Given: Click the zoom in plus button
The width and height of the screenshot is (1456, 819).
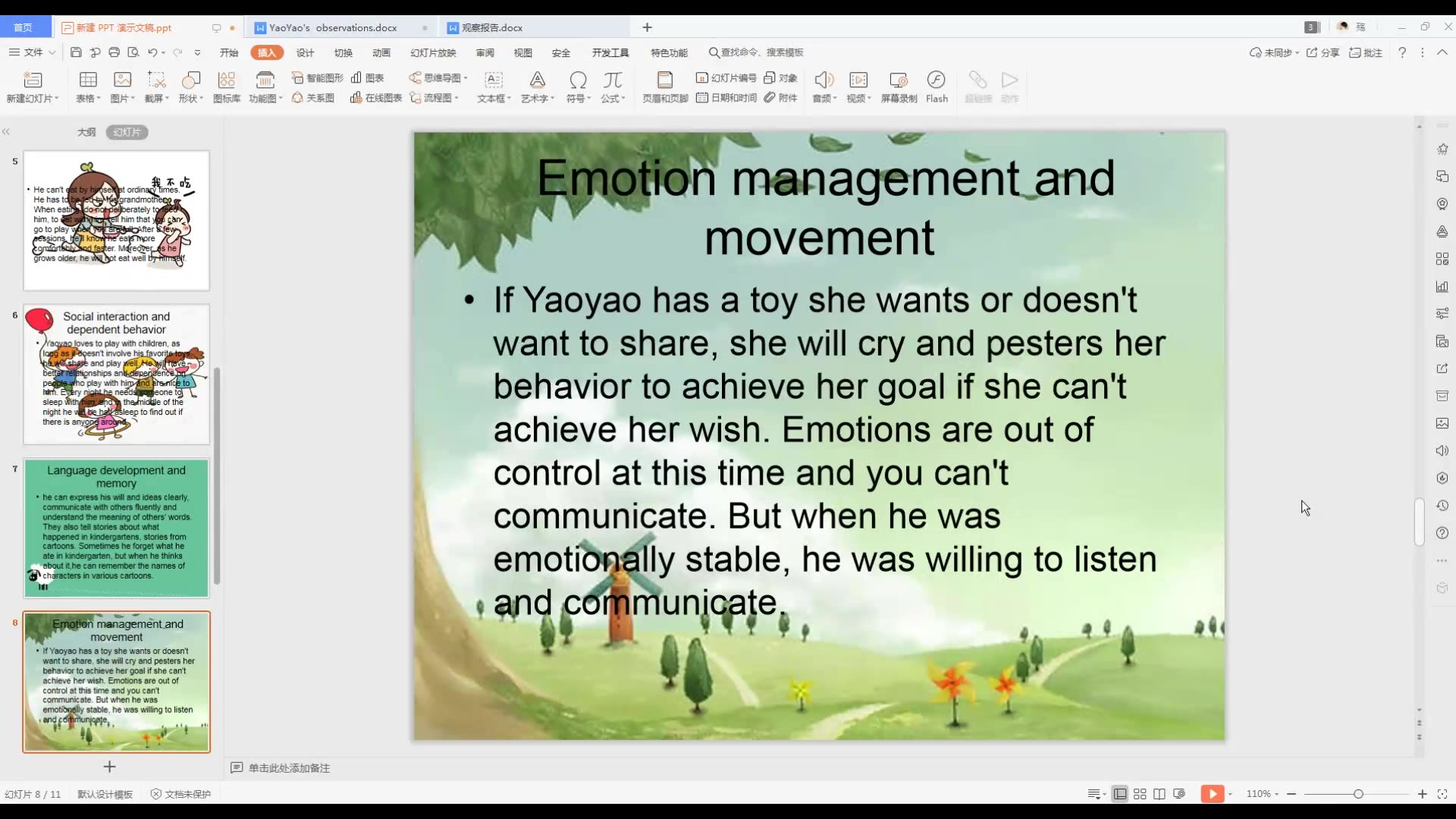Looking at the screenshot, I should point(1422,794).
